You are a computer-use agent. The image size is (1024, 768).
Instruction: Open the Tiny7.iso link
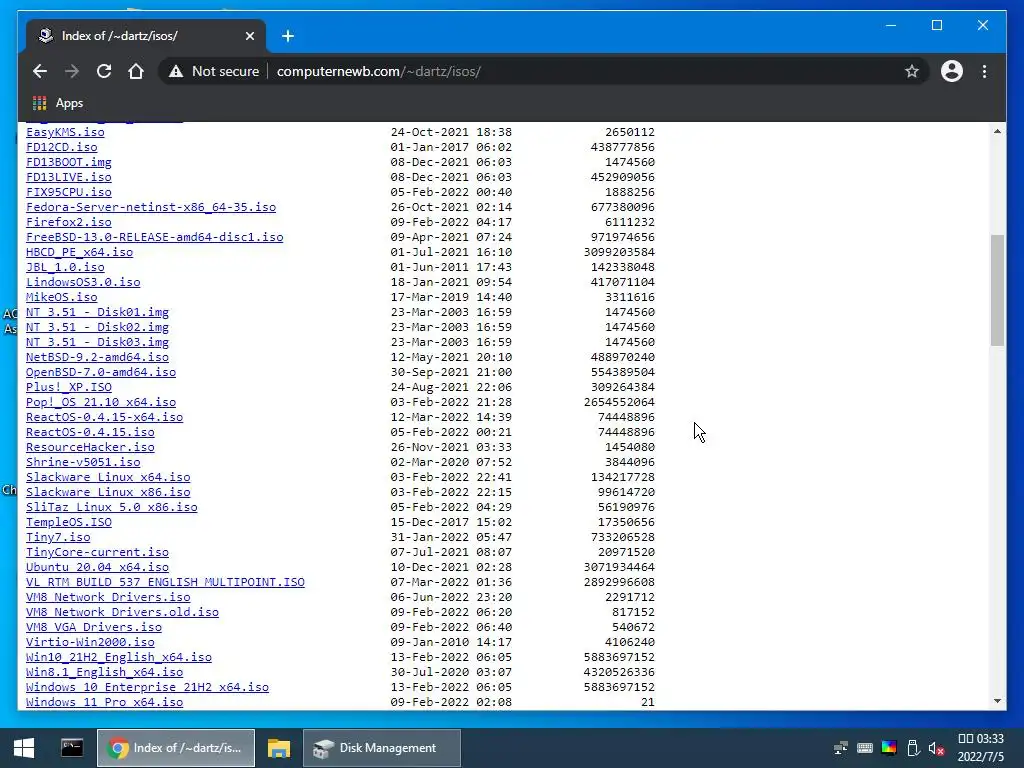pyautogui.click(x=58, y=537)
